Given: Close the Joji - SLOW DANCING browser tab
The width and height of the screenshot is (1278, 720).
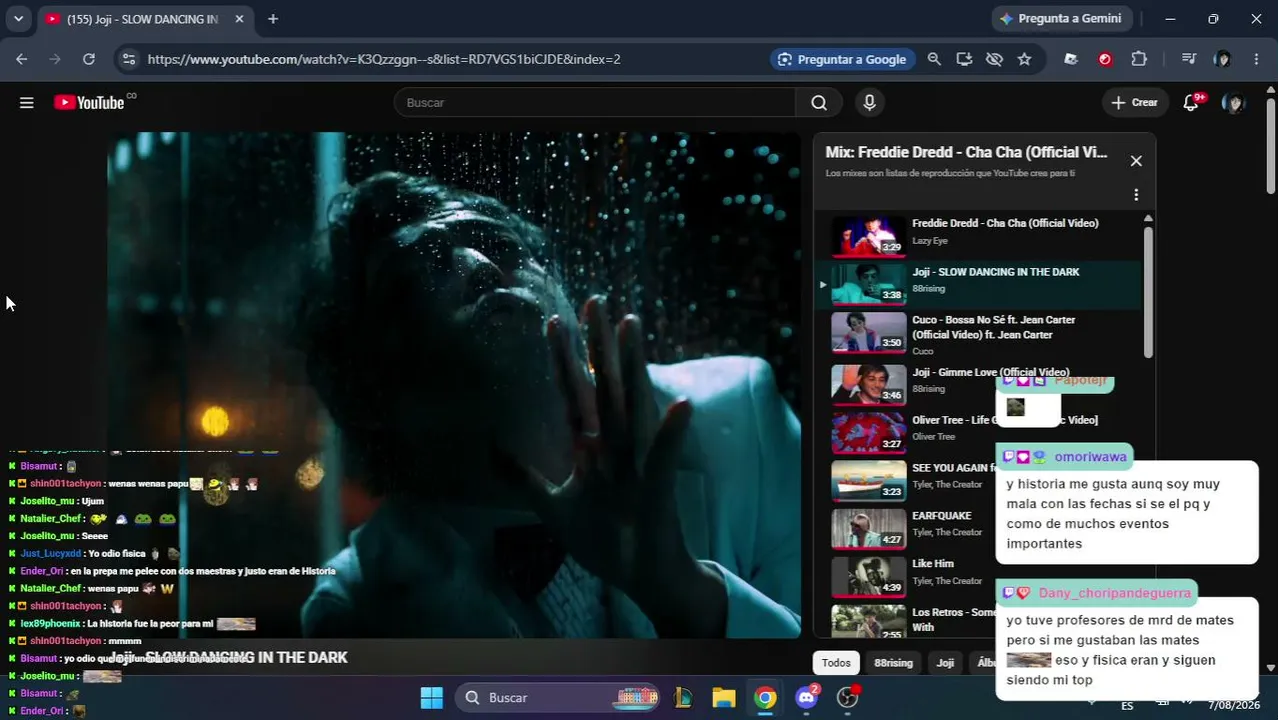Looking at the screenshot, I should [239, 19].
